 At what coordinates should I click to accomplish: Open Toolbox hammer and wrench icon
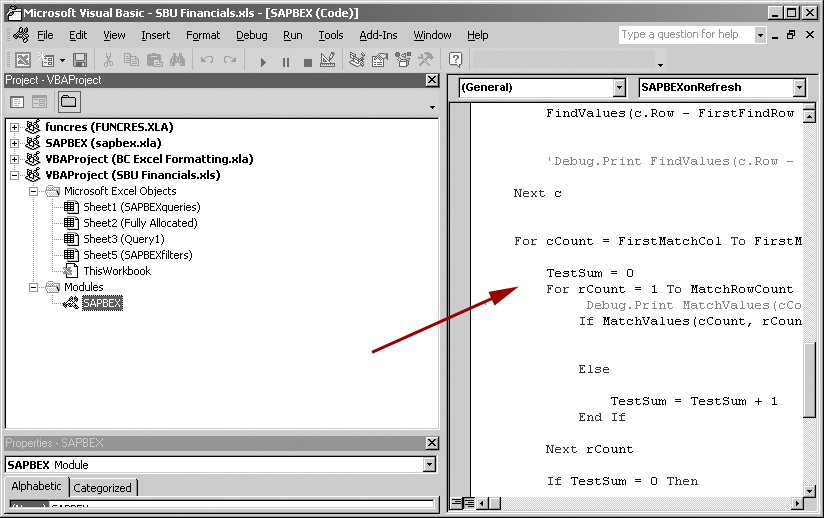425,60
